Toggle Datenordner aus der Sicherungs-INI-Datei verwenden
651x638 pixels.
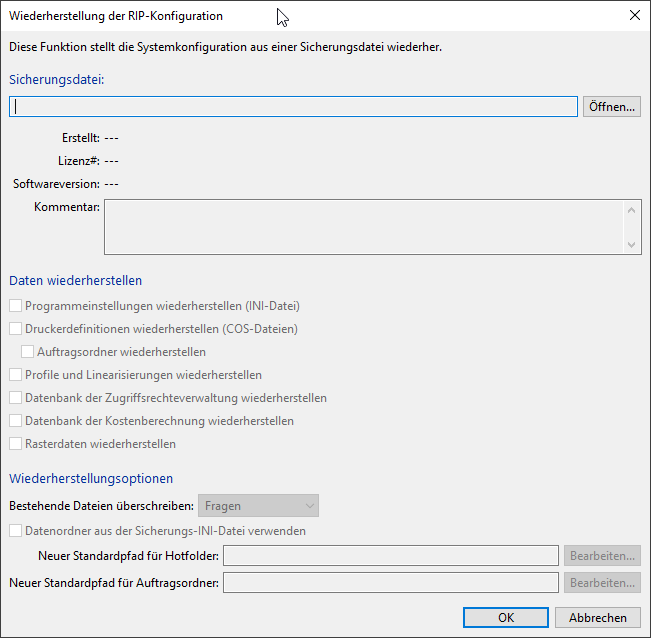pyautogui.click(x=15, y=531)
